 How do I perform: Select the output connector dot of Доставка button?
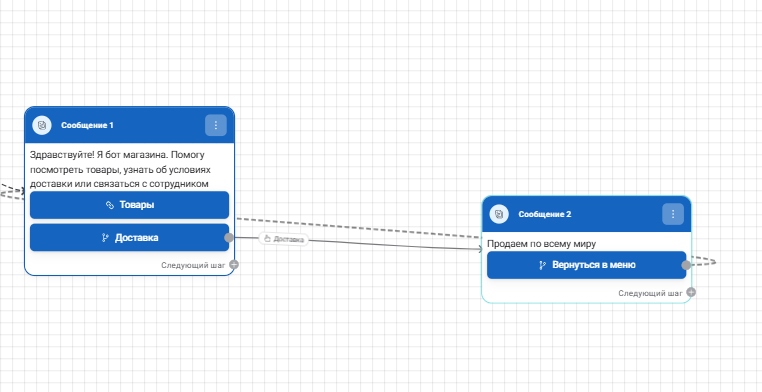click(229, 238)
